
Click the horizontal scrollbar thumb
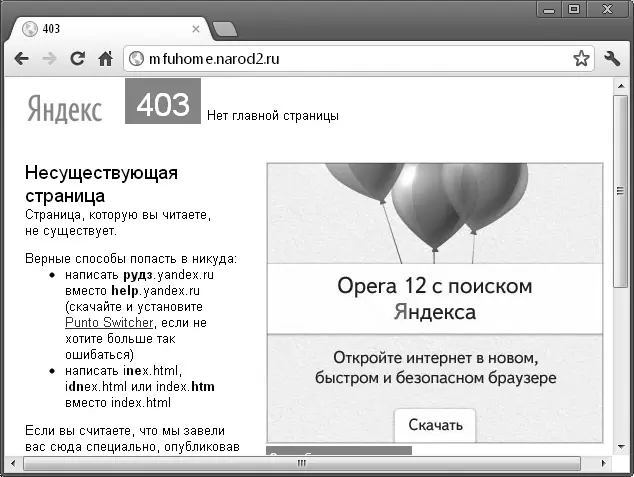302,463
